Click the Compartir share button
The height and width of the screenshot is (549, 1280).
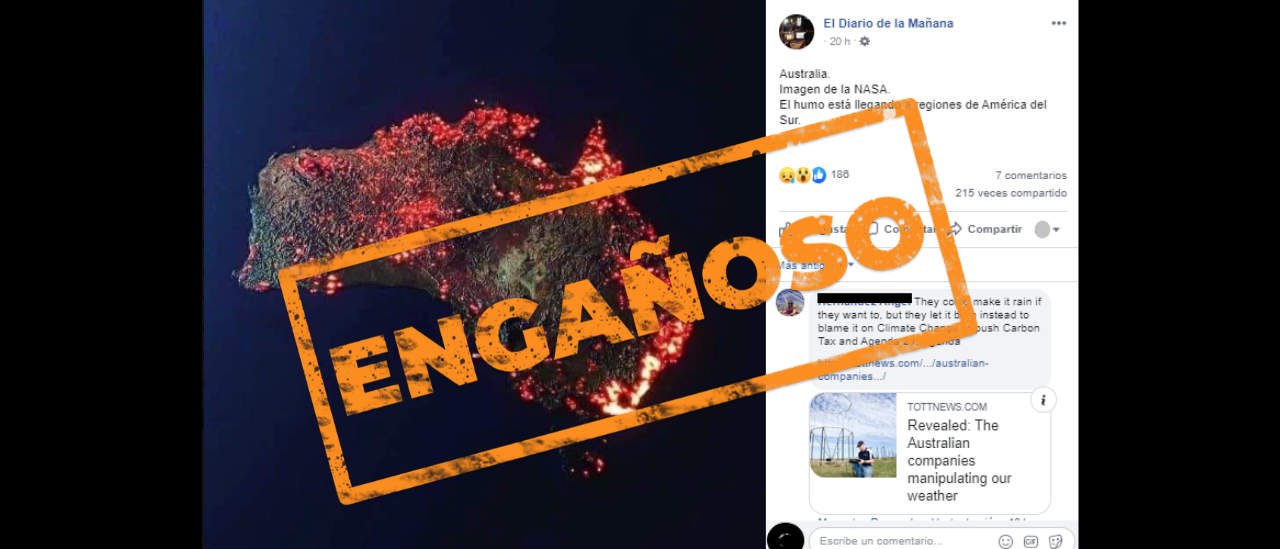pos(984,229)
